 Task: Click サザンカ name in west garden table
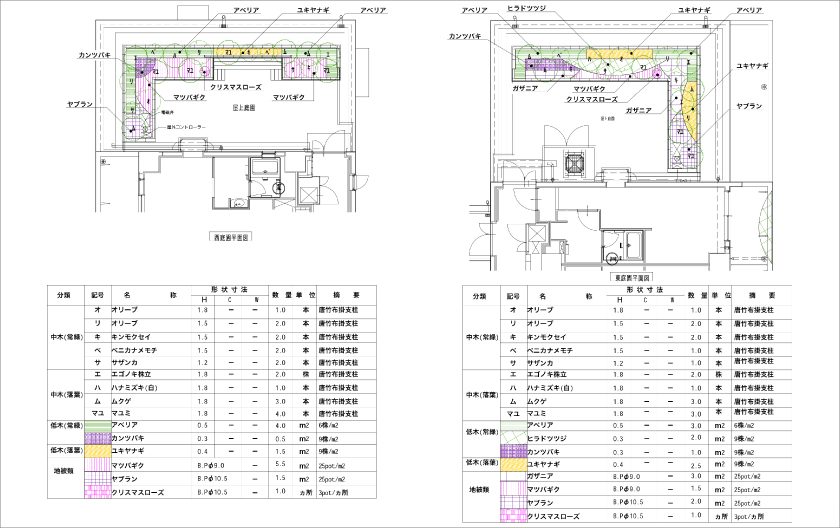click(x=124, y=363)
